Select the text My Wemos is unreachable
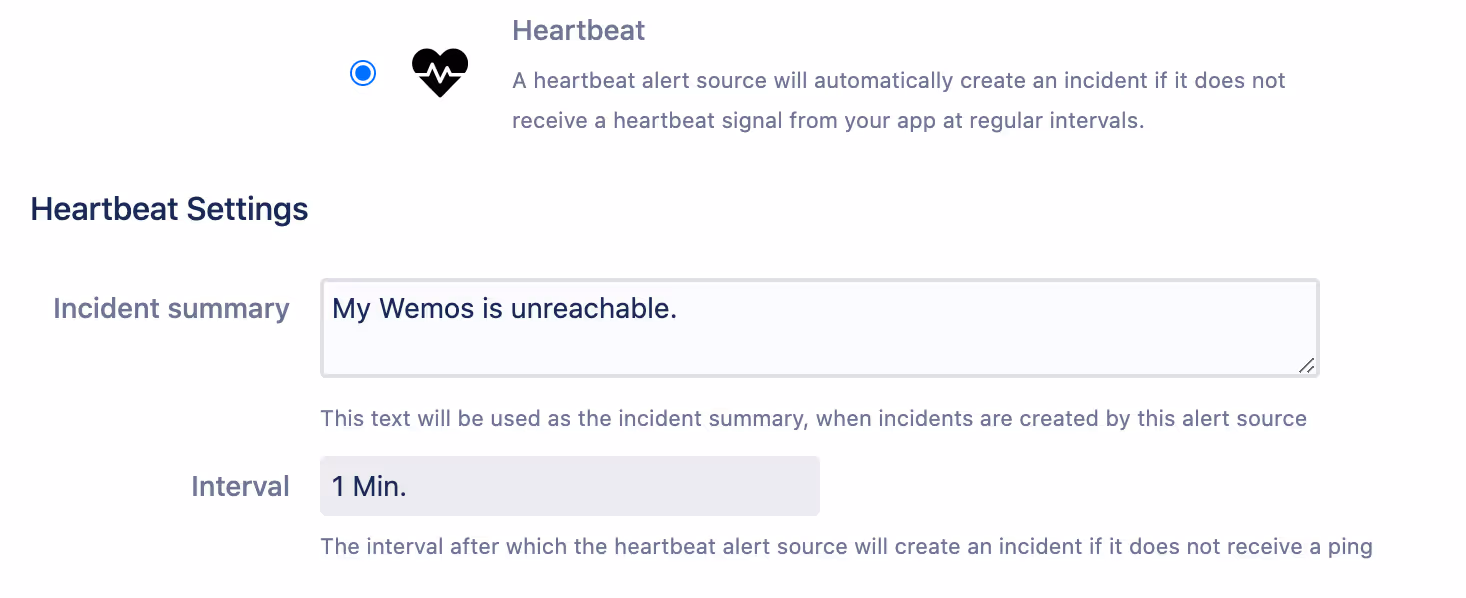Image resolution: width=1466 pixels, height=598 pixels. pyautogui.click(x=504, y=308)
